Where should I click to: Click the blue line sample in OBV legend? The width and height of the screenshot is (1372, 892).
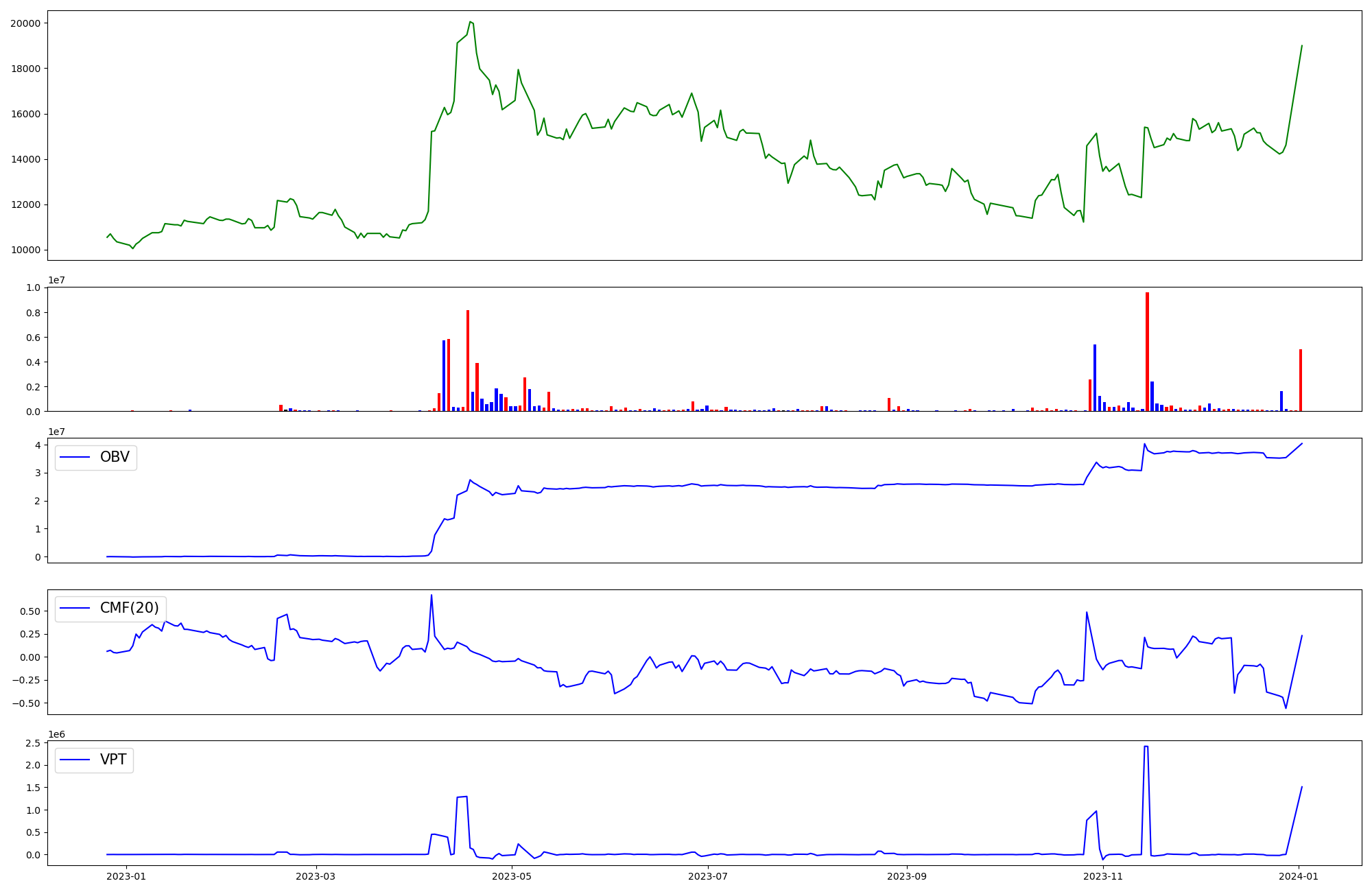[75, 457]
